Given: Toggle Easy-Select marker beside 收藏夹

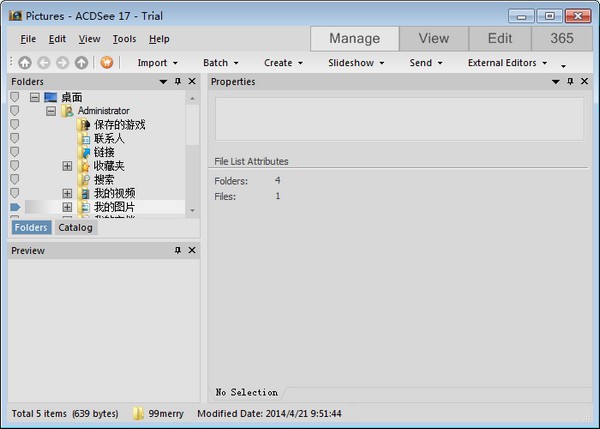Looking at the screenshot, I should [15, 166].
